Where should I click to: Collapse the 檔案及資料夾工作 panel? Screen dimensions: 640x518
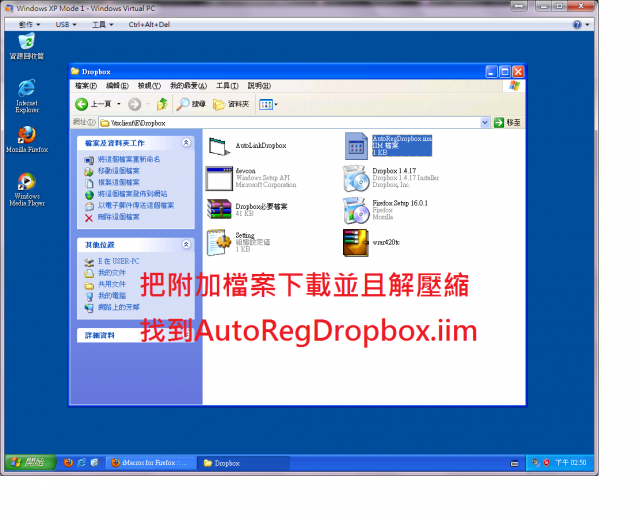(186, 142)
